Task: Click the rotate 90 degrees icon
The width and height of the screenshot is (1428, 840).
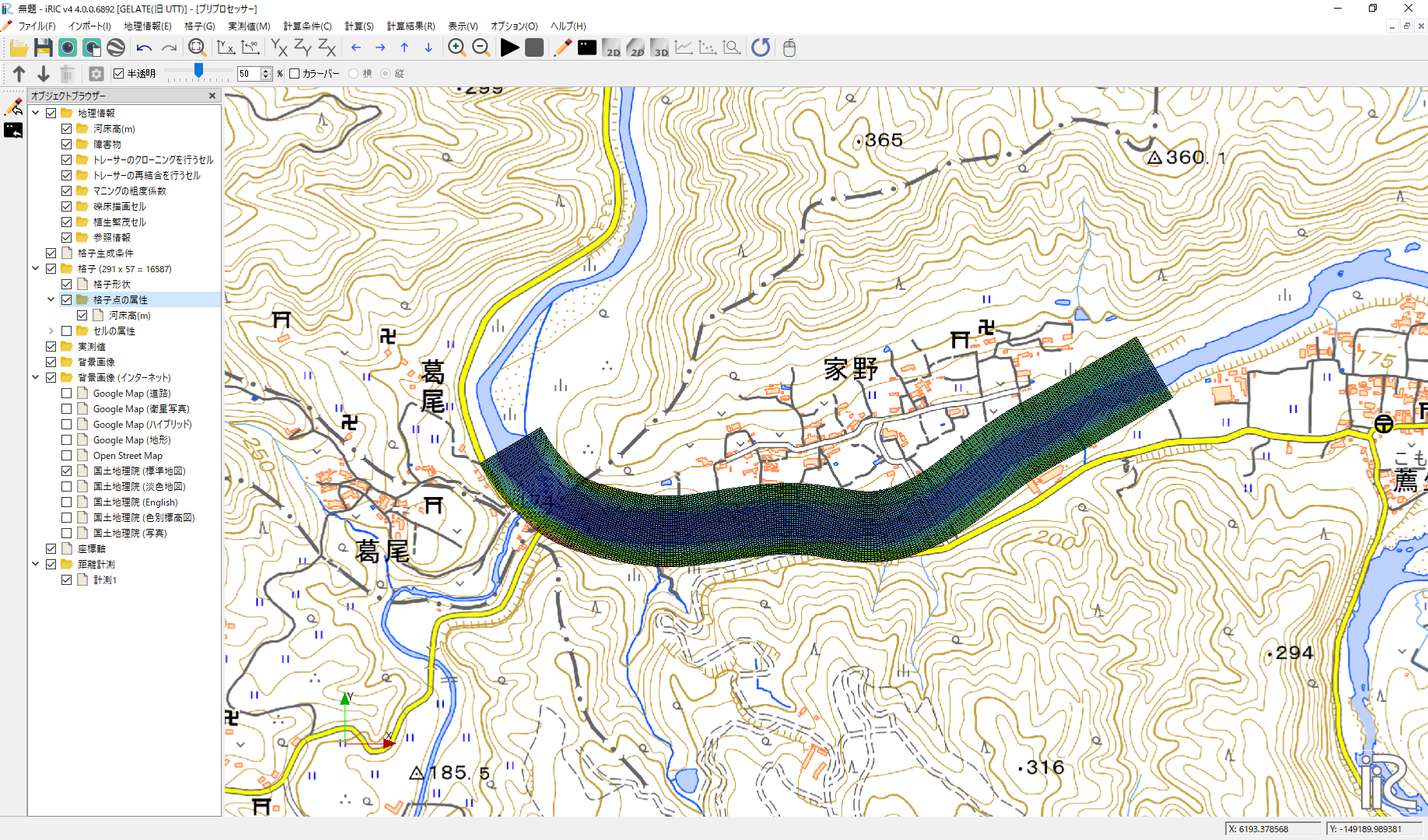Action: (x=250, y=48)
